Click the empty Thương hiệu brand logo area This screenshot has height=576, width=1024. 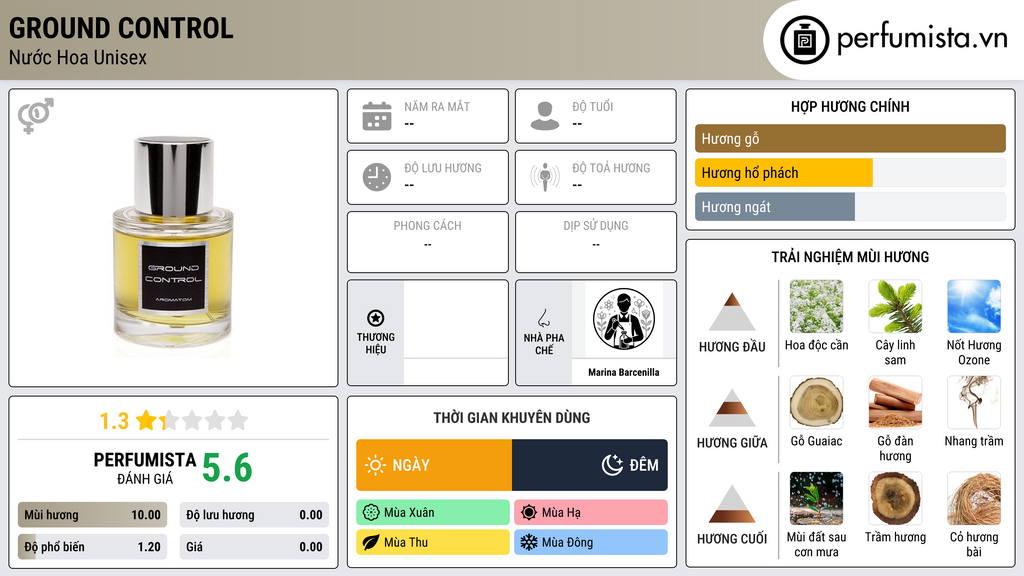pyautogui.click(x=455, y=319)
